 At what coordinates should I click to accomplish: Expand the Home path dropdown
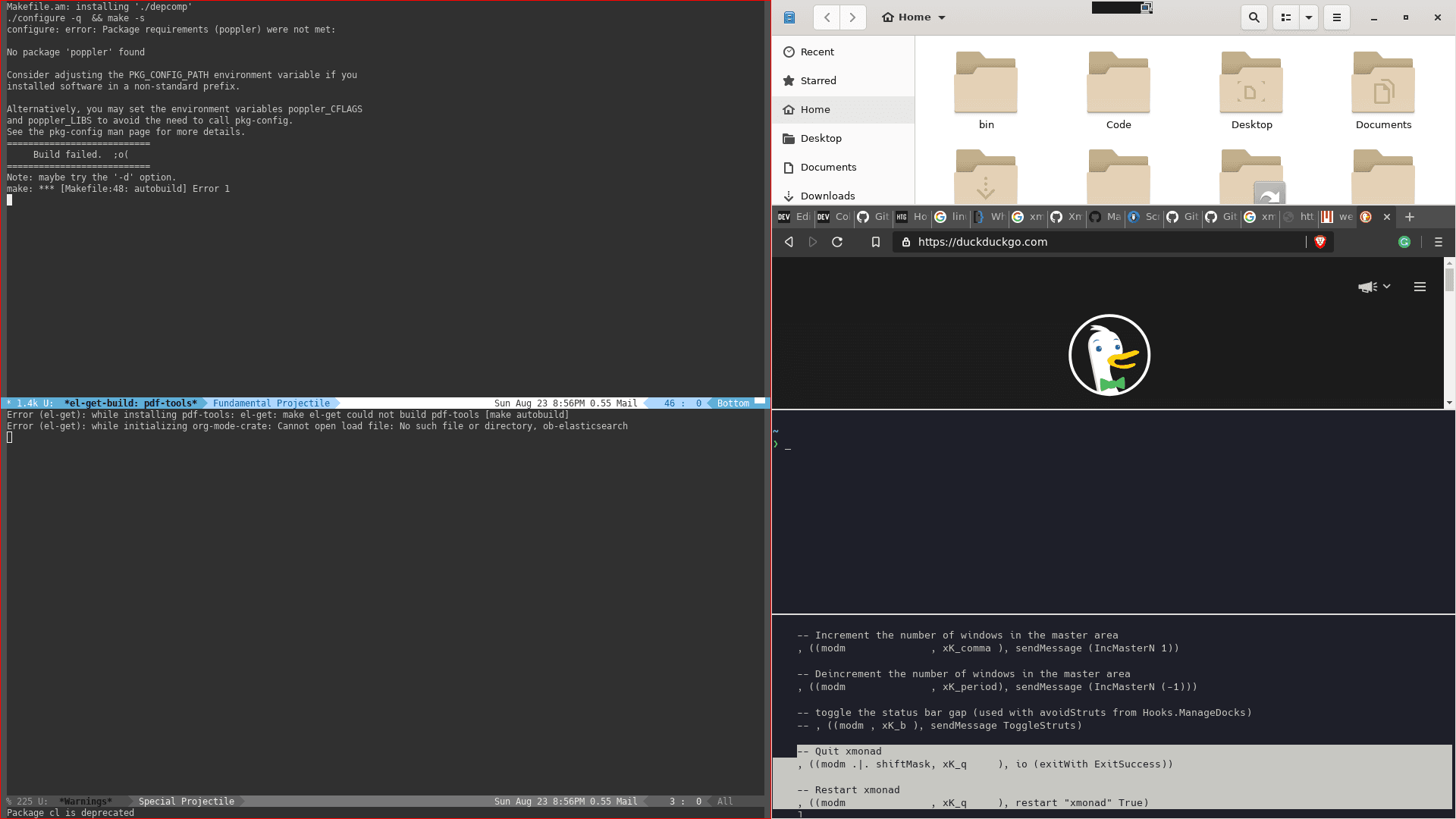point(942,17)
